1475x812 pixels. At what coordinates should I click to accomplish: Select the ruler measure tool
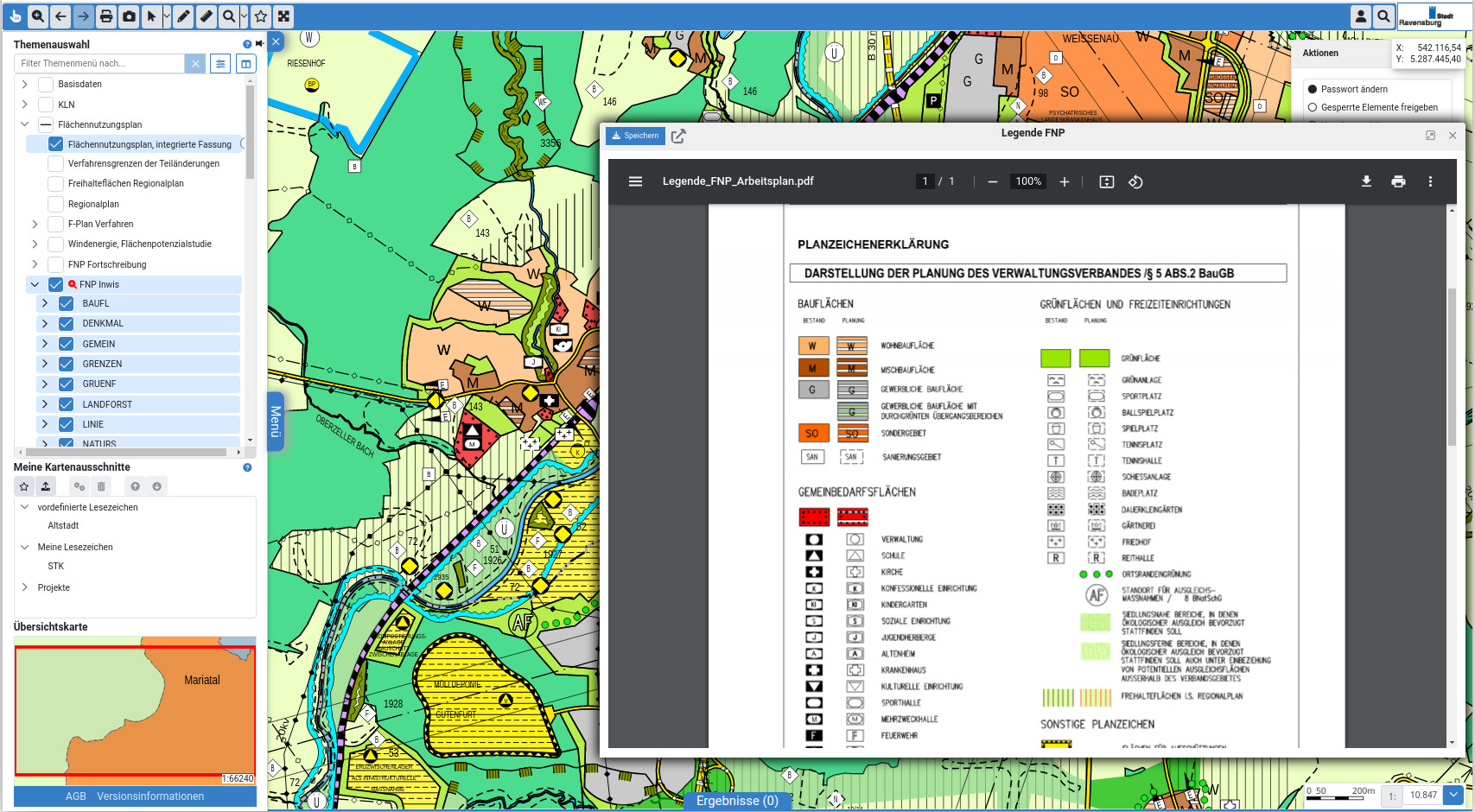pyautogui.click(x=207, y=16)
